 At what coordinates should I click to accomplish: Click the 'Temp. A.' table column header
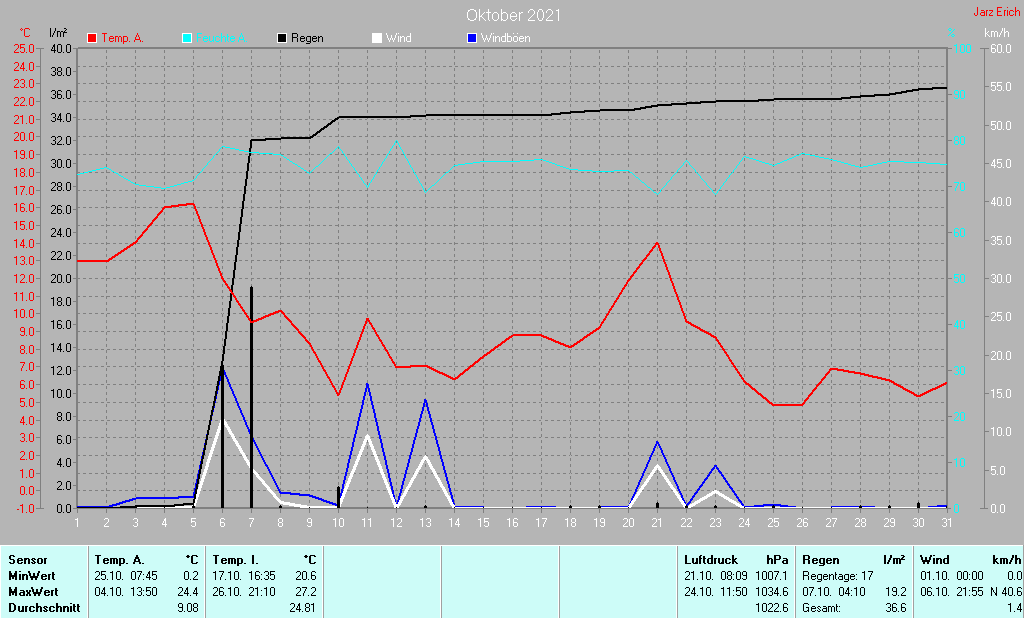(x=120, y=560)
